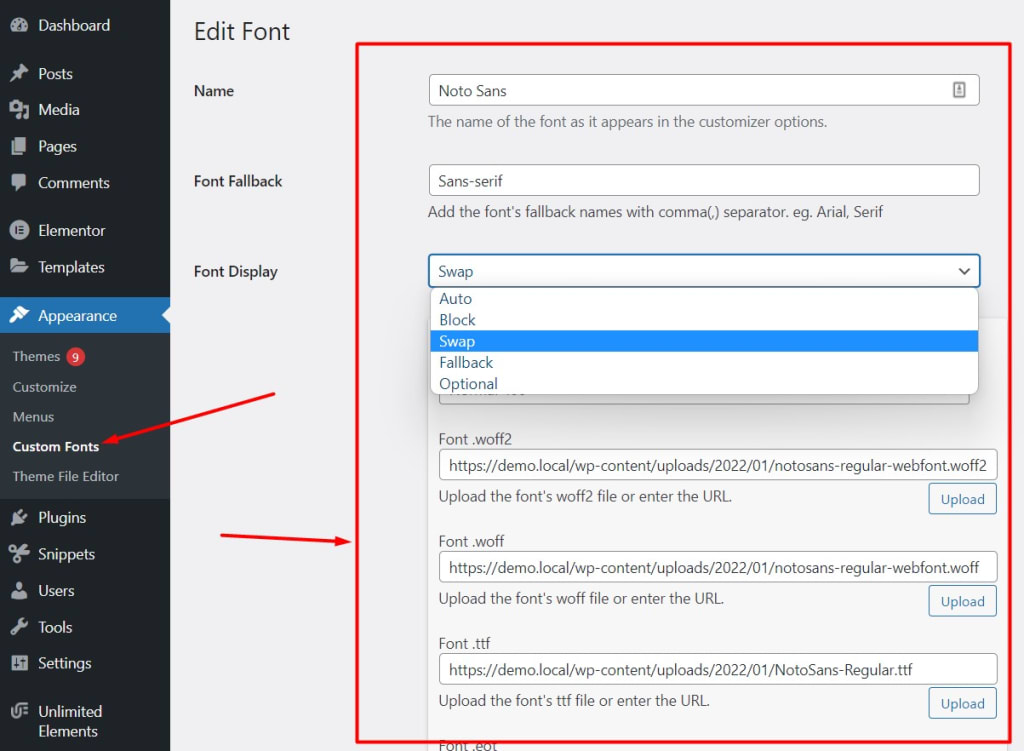
Task: Click the Edit Font heading
Action: [x=242, y=31]
